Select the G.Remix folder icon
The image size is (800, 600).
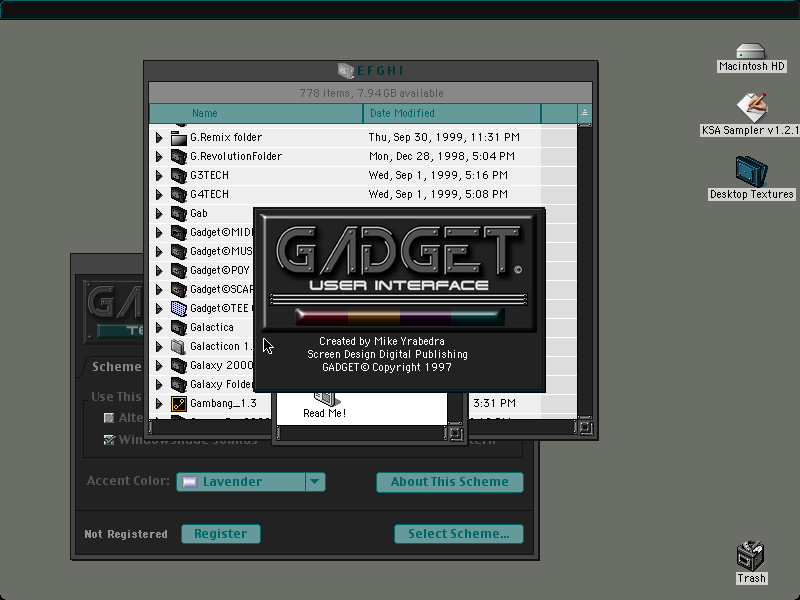[x=179, y=137]
